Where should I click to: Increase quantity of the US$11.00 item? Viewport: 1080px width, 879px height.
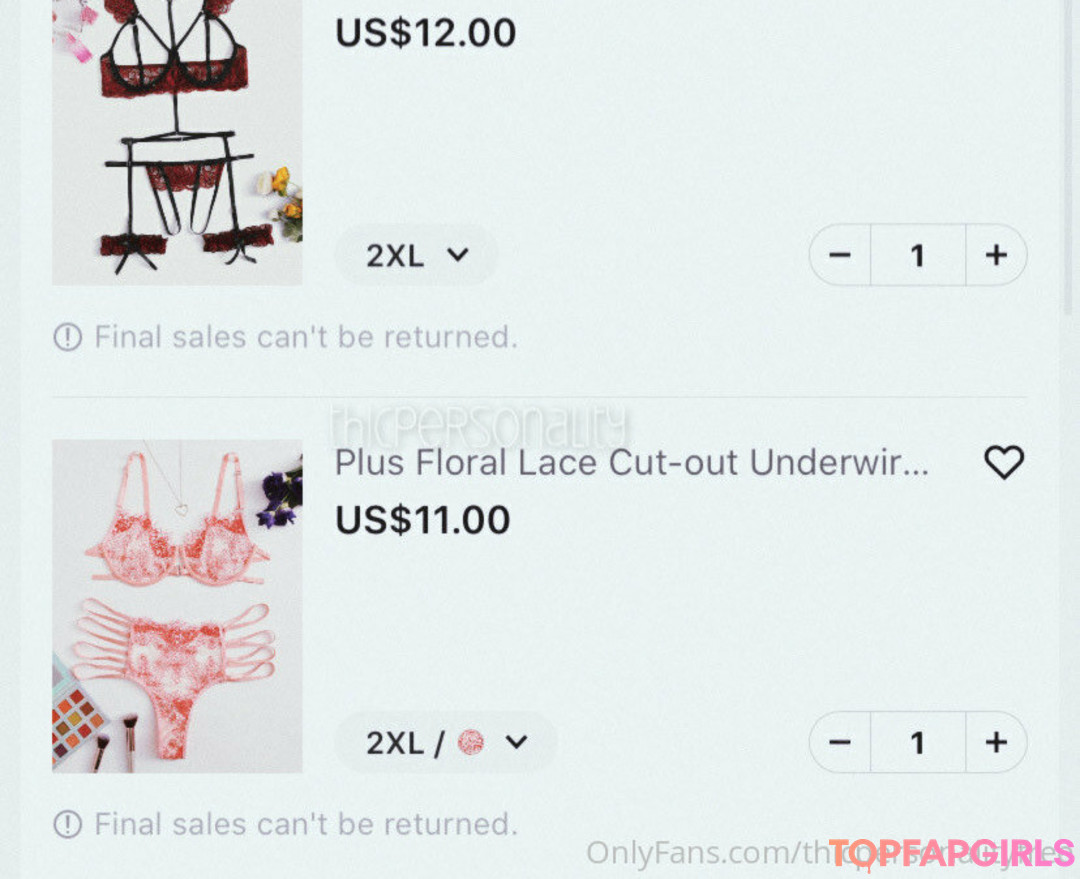pos(997,742)
